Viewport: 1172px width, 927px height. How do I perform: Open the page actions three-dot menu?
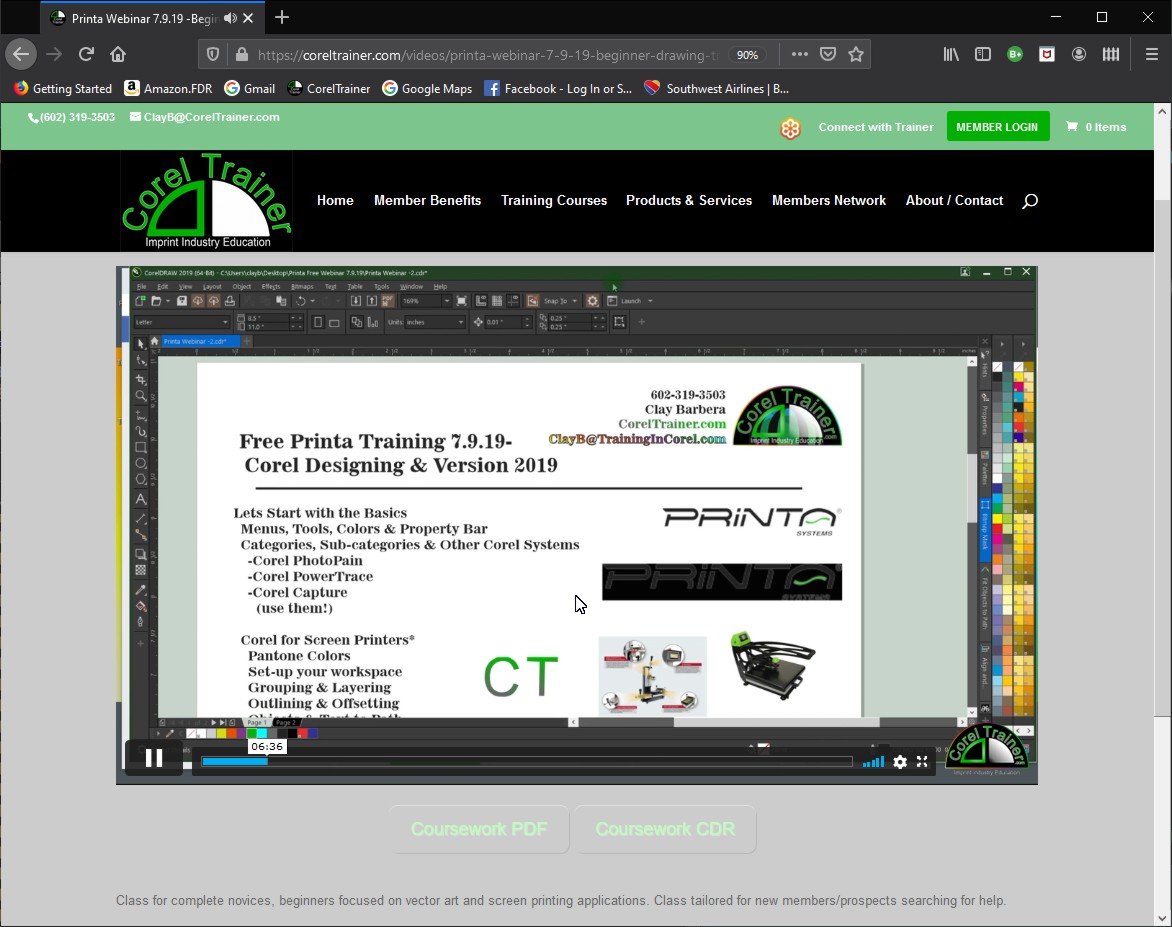[799, 54]
